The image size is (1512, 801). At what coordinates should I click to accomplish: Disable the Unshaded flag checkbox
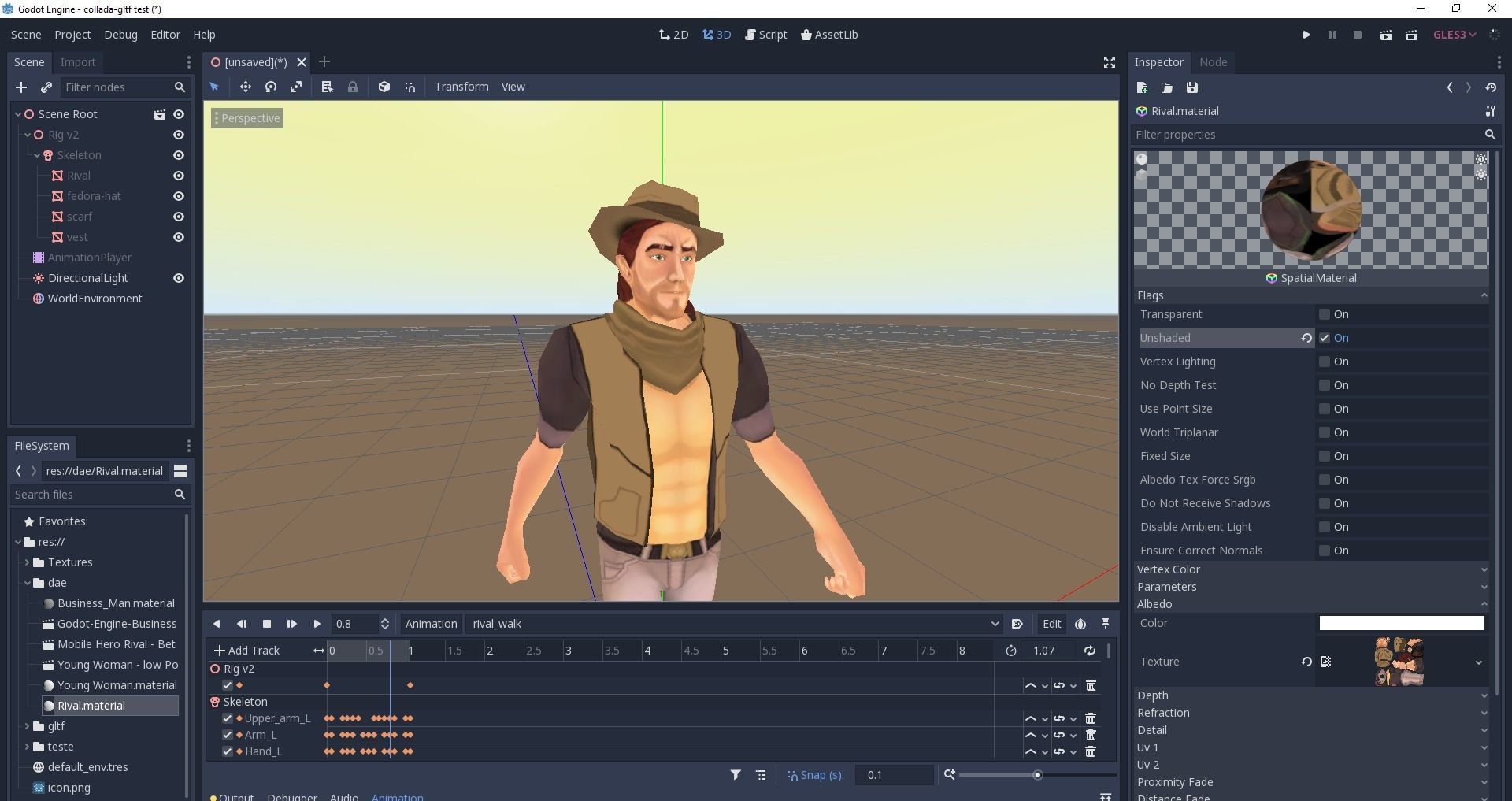coord(1325,338)
